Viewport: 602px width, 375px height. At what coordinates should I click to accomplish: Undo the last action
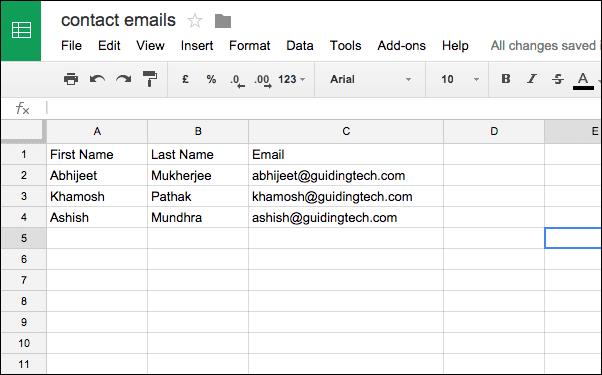coord(97,79)
